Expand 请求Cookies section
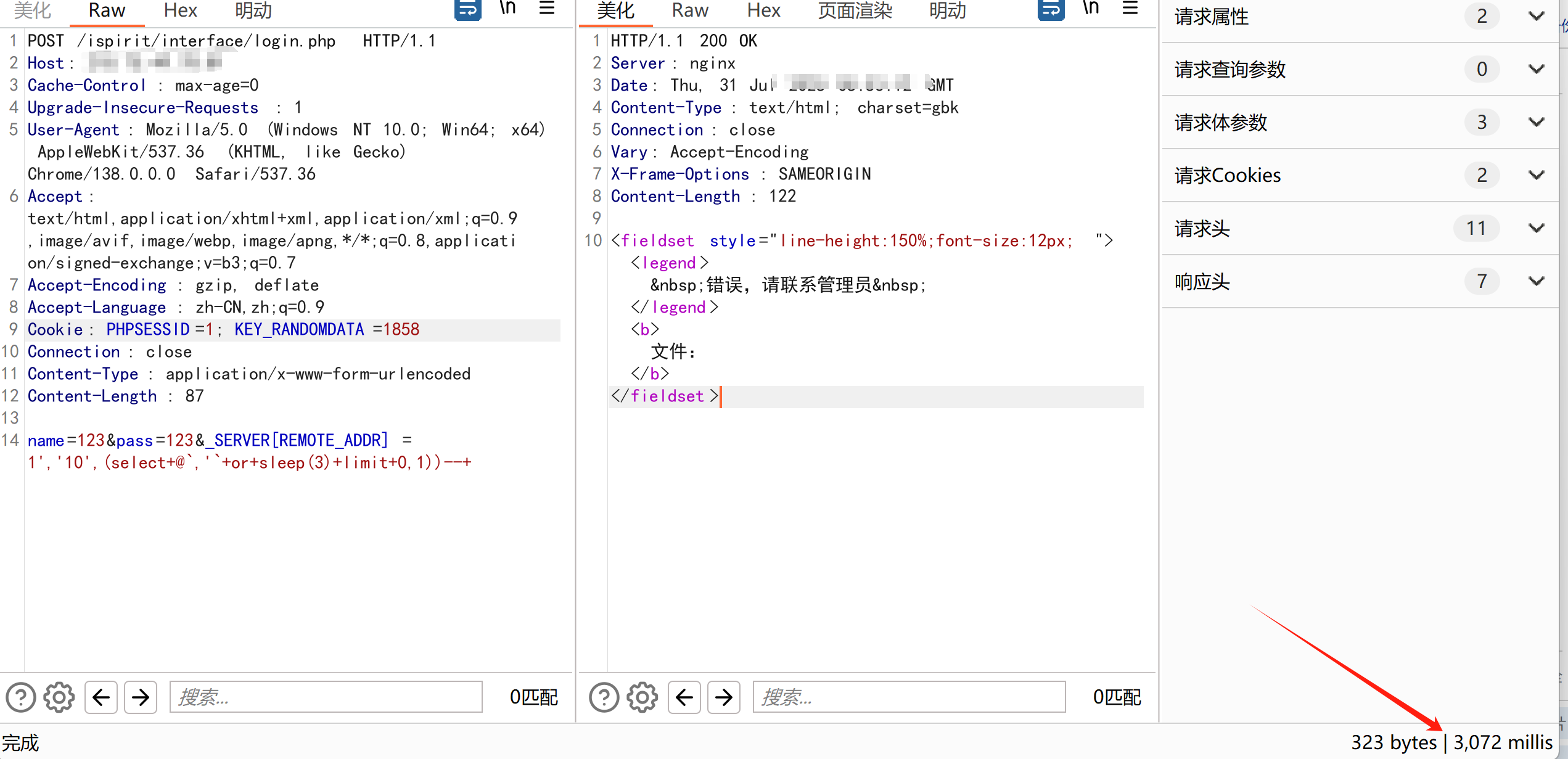Image resolution: width=1568 pixels, height=759 pixels. 1536,175
